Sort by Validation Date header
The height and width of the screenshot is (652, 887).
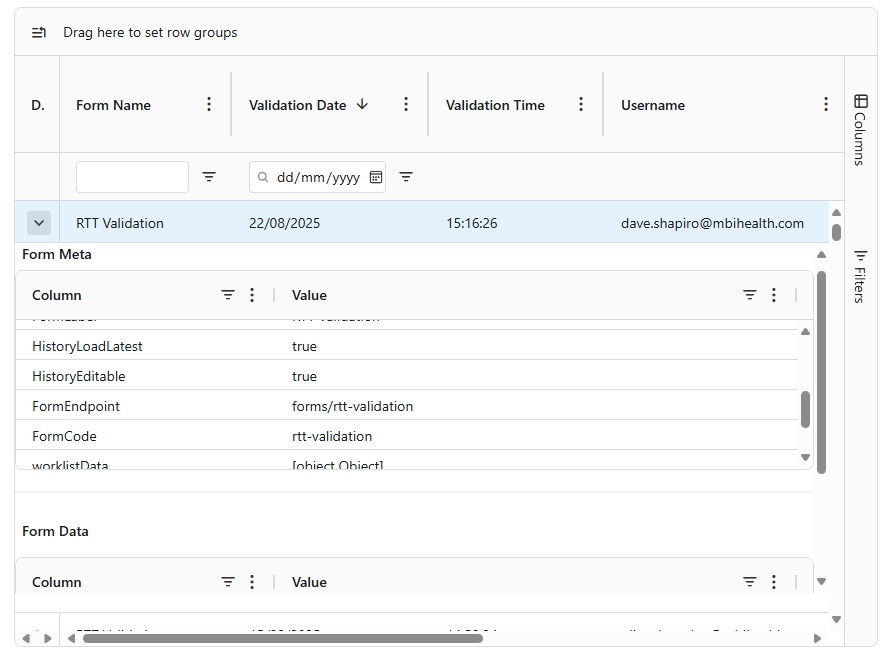click(x=298, y=105)
